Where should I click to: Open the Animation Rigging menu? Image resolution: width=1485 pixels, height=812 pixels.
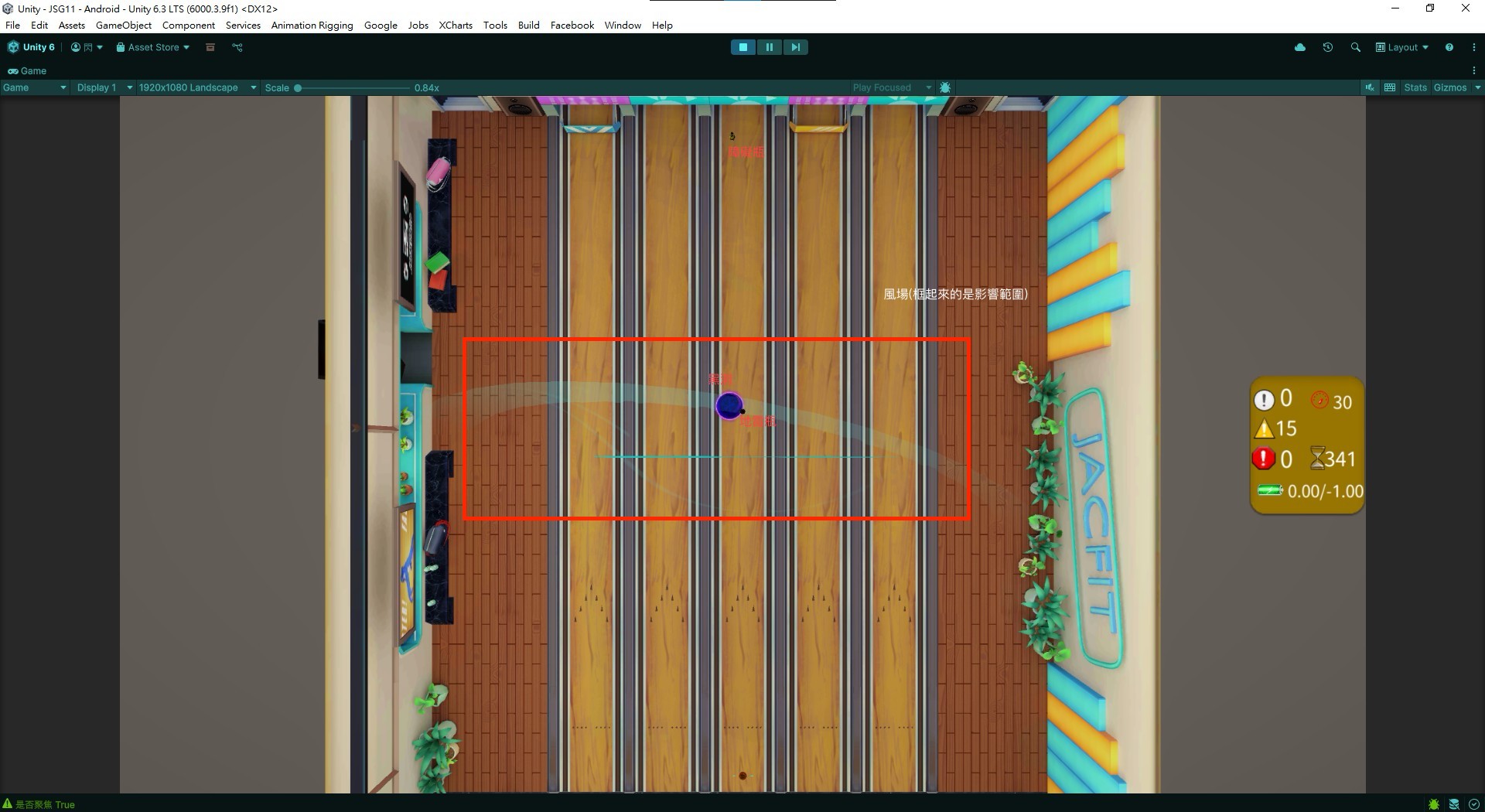point(312,25)
